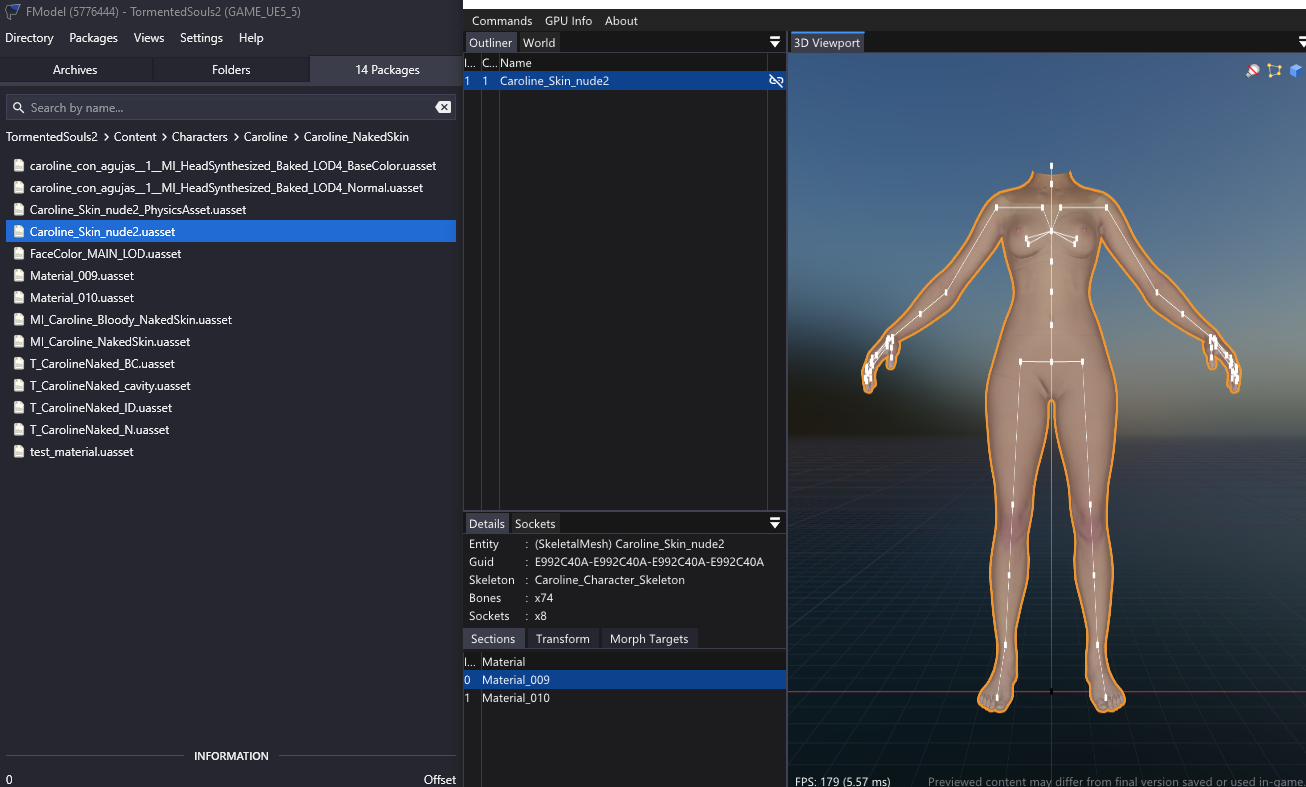Open the Outliner panel dropdown arrow
1306x787 pixels.
(775, 42)
